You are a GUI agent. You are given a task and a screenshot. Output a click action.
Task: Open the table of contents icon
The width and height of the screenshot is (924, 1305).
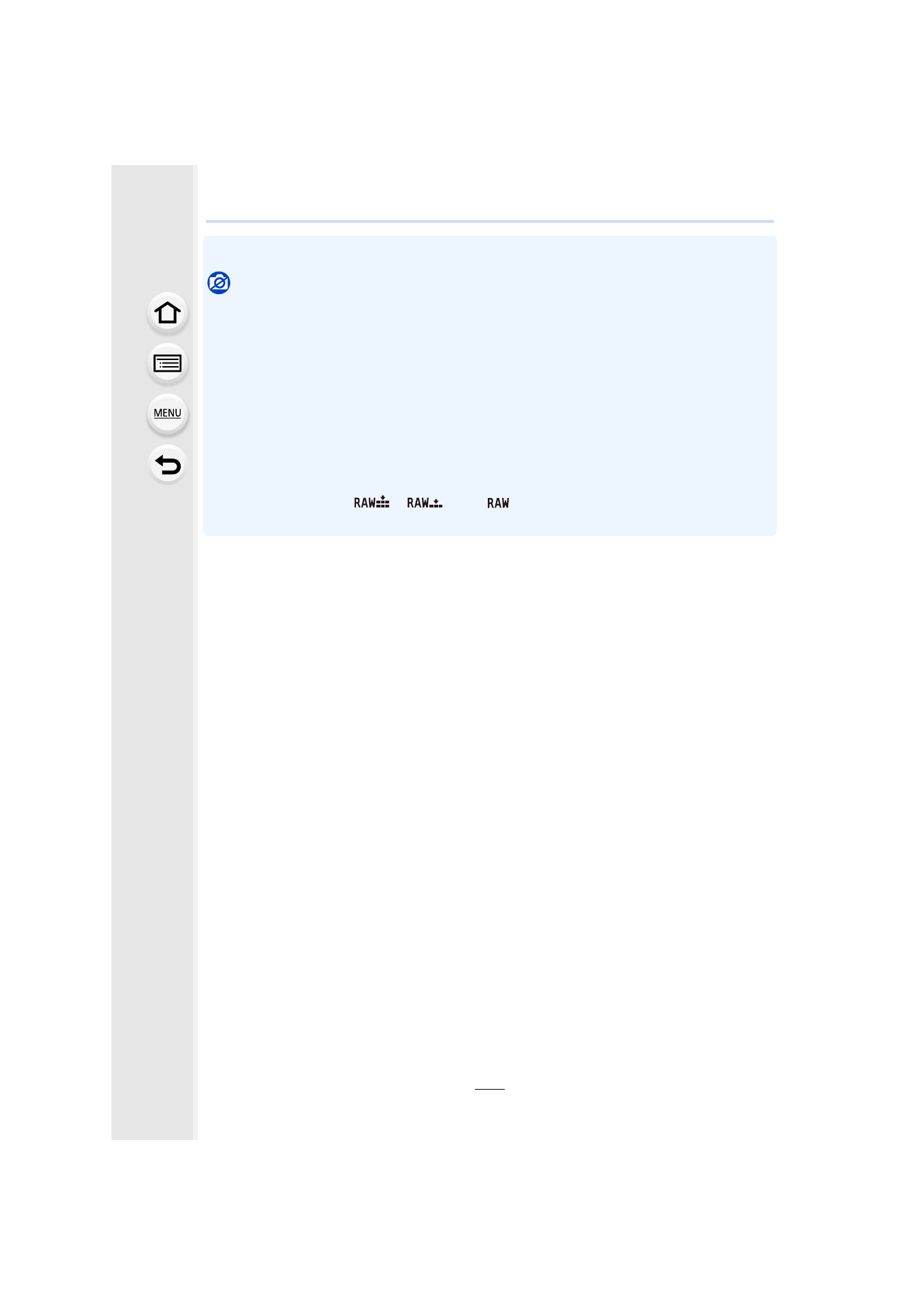pos(167,363)
